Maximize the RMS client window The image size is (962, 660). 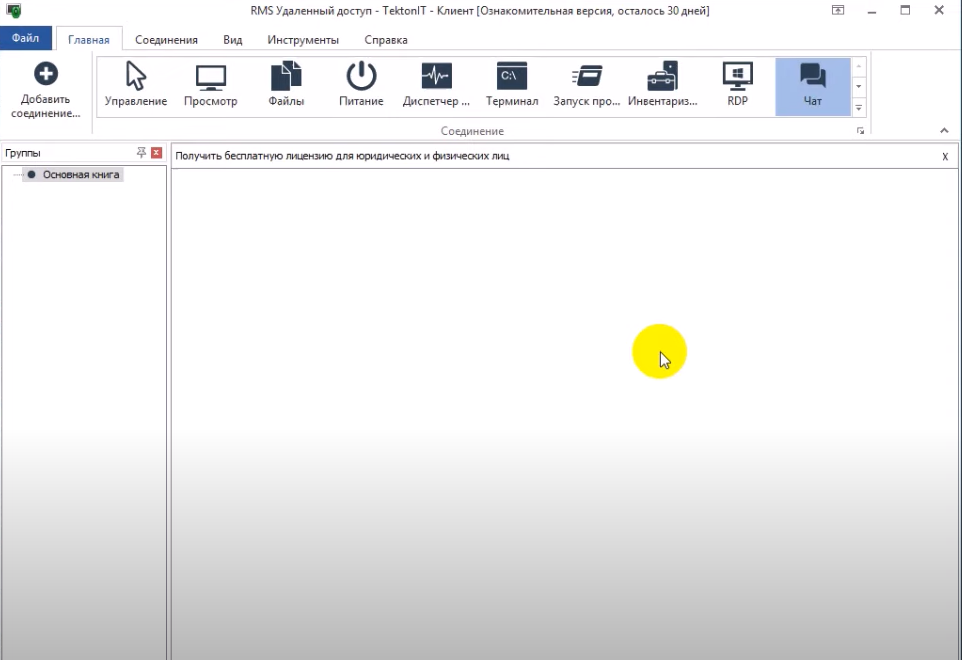pos(905,10)
